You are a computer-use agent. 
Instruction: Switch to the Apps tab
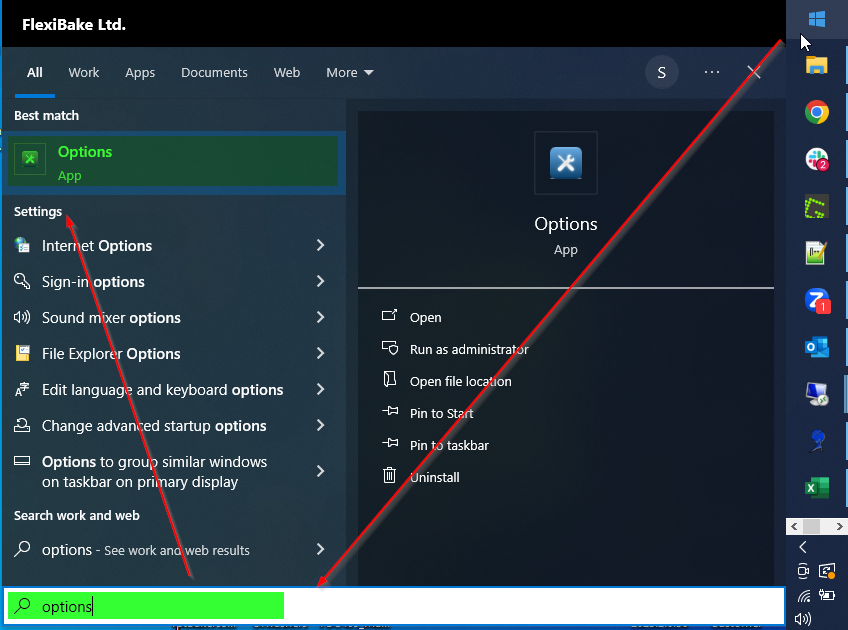[x=140, y=72]
